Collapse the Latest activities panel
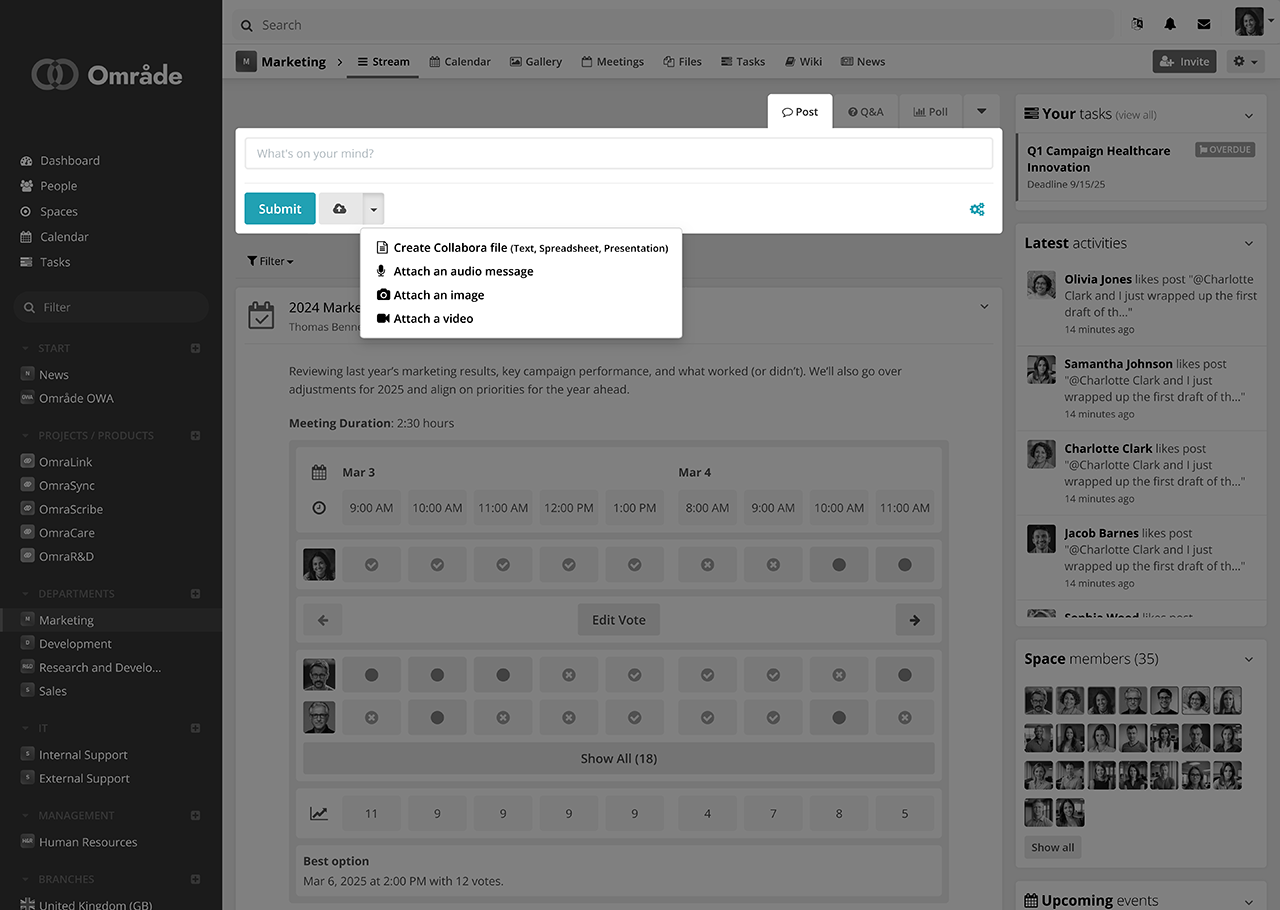Image resolution: width=1280 pixels, height=910 pixels. point(1248,243)
